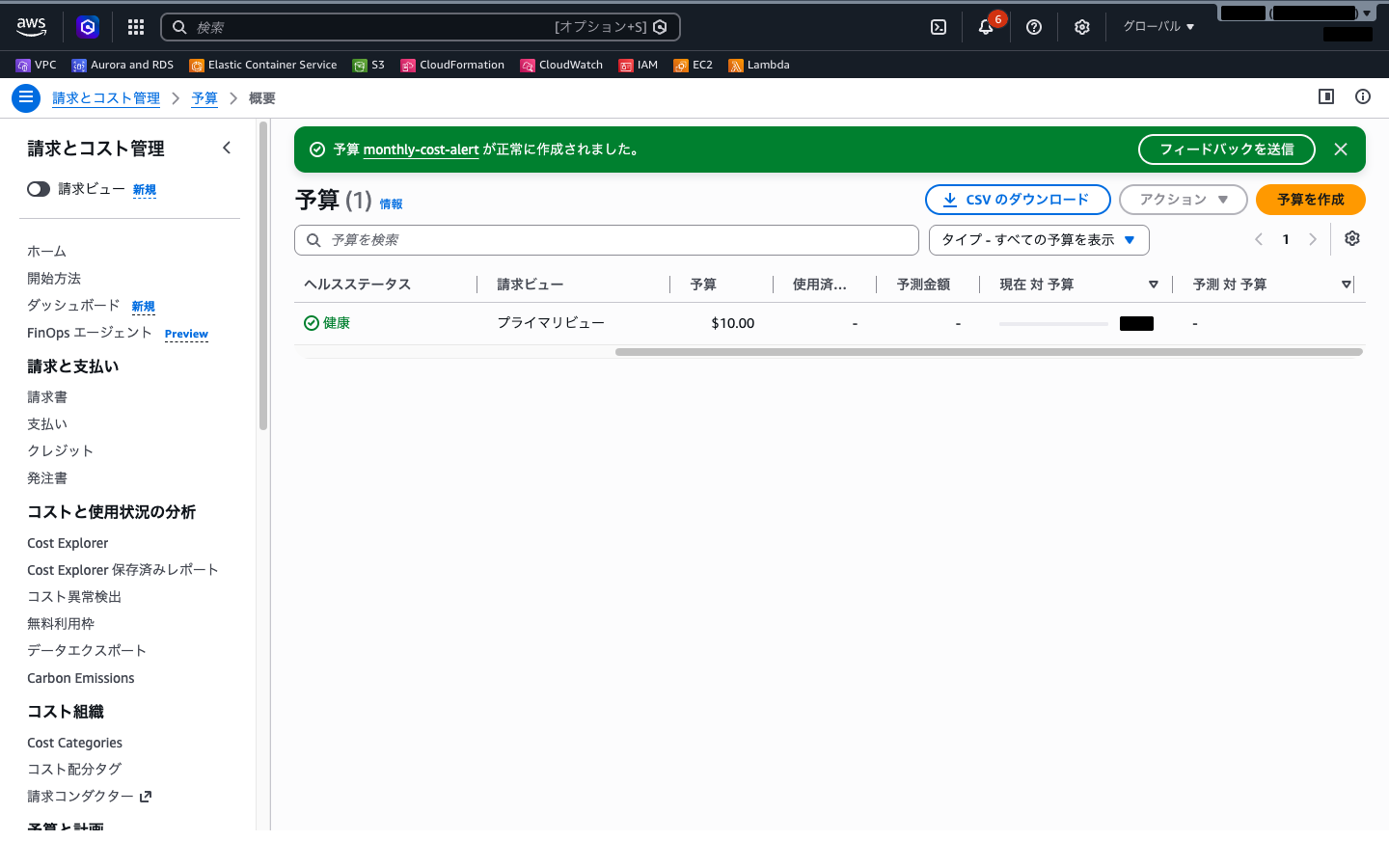Open Elastic Container Service bookmark
The height and width of the screenshot is (868, 1389).
click(x=263, y=66)
